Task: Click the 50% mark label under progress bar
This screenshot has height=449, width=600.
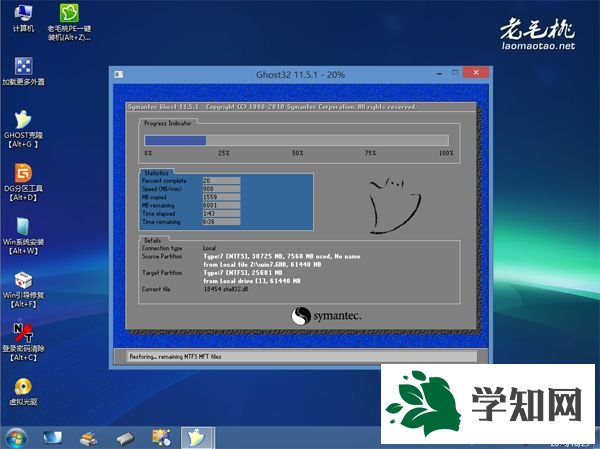Action: pyautogui.click(x=297, y=153)
